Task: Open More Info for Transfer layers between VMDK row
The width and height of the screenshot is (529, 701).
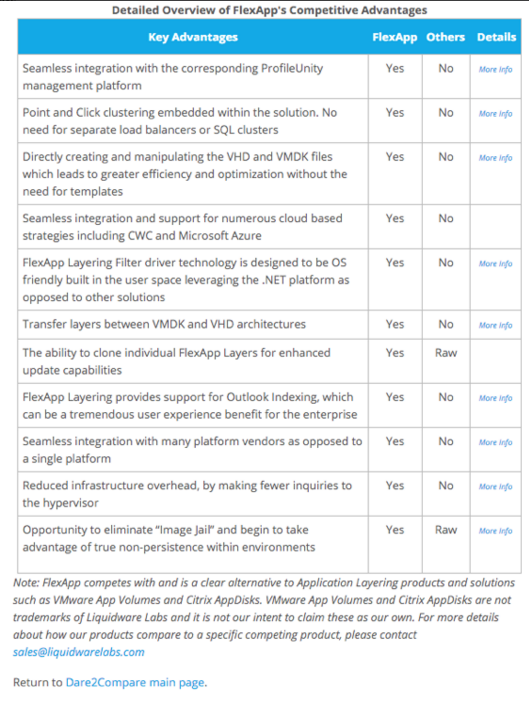Action: [495, 325]
